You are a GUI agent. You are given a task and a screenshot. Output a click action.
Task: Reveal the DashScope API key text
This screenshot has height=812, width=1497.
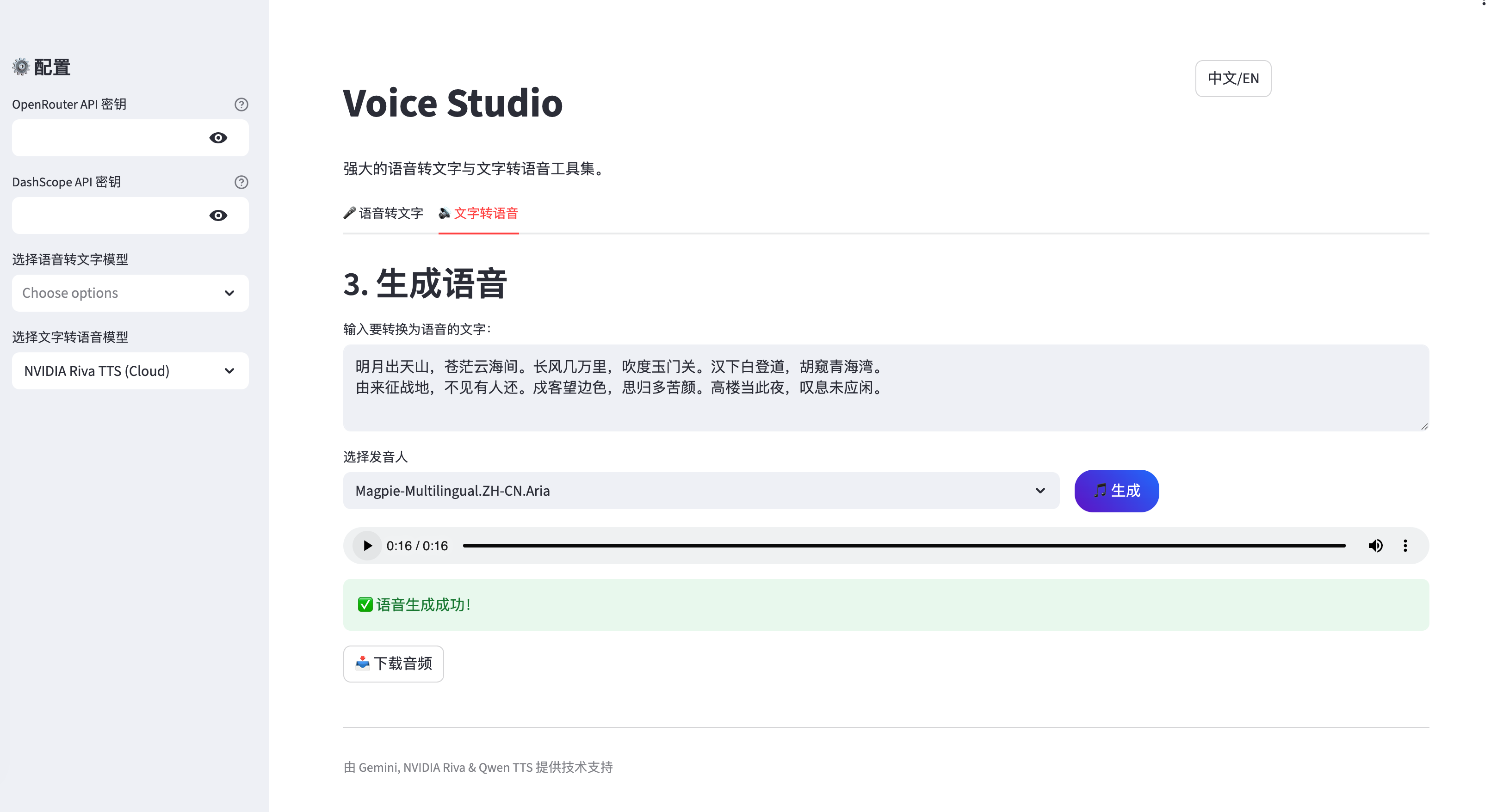coord(218,215)
